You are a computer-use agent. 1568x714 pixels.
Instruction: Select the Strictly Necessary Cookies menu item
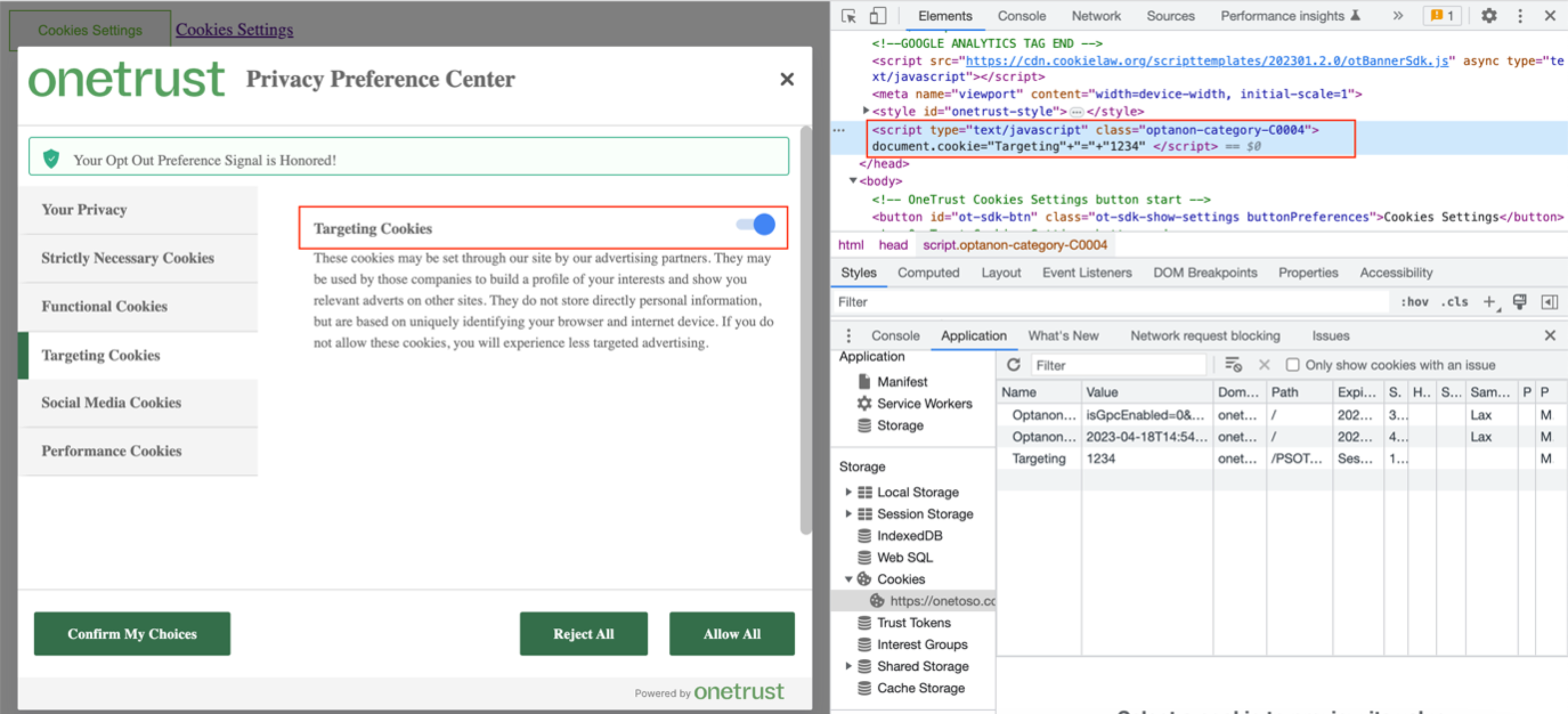click(128, 258)
